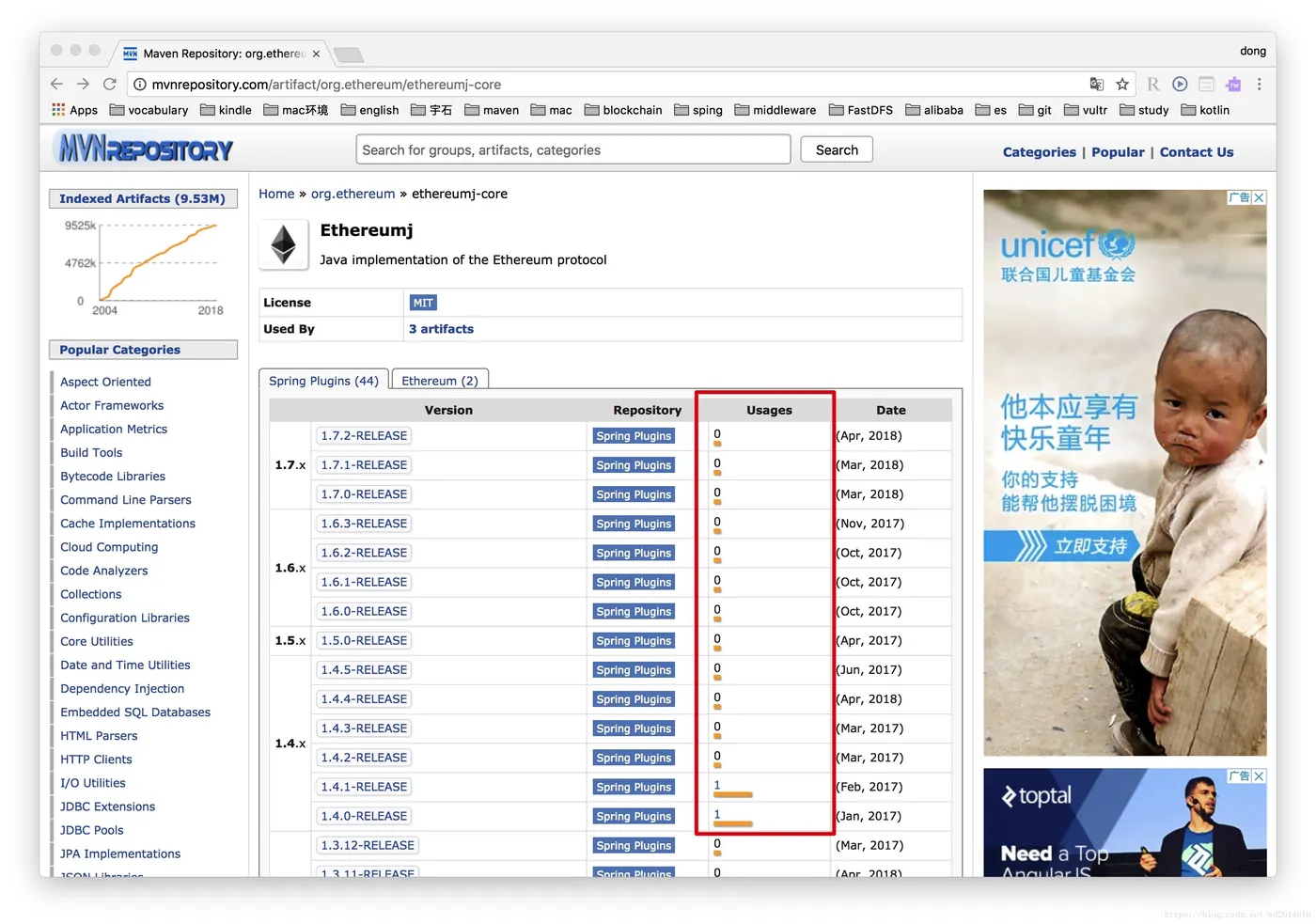The image size is (1316, 924).
Task: Click in the search artifacts input field
Action: (x=573, y=149)
